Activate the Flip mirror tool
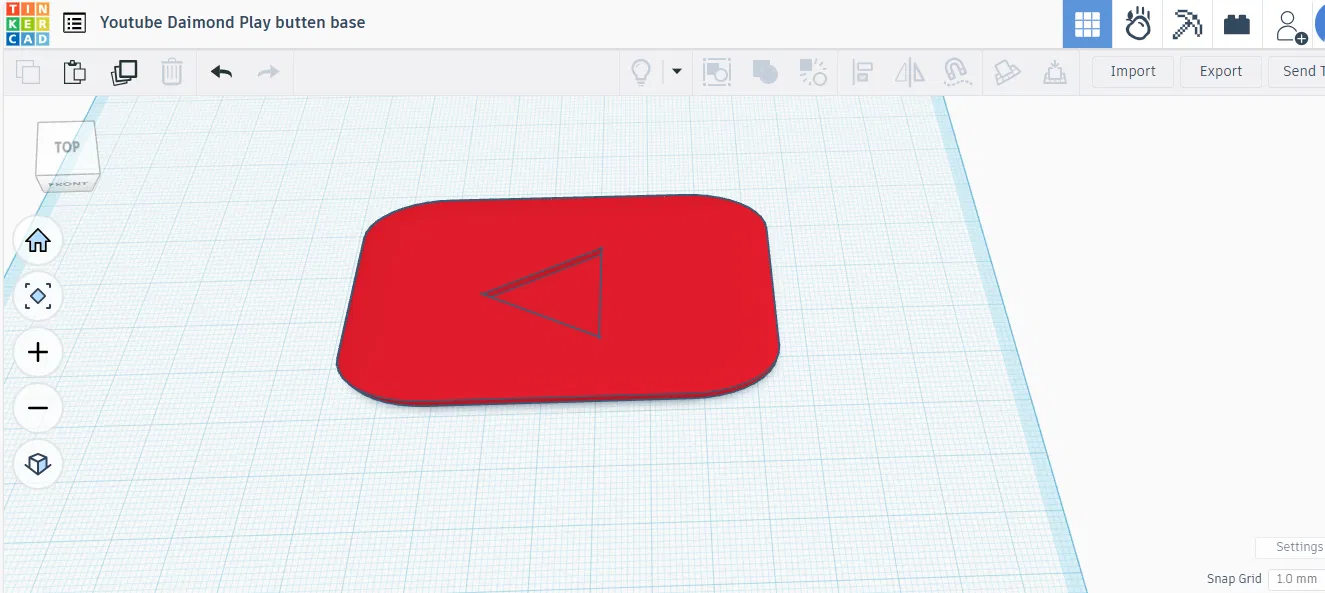1325x593 pixels. pyautogui.click(x=909, y=71)
